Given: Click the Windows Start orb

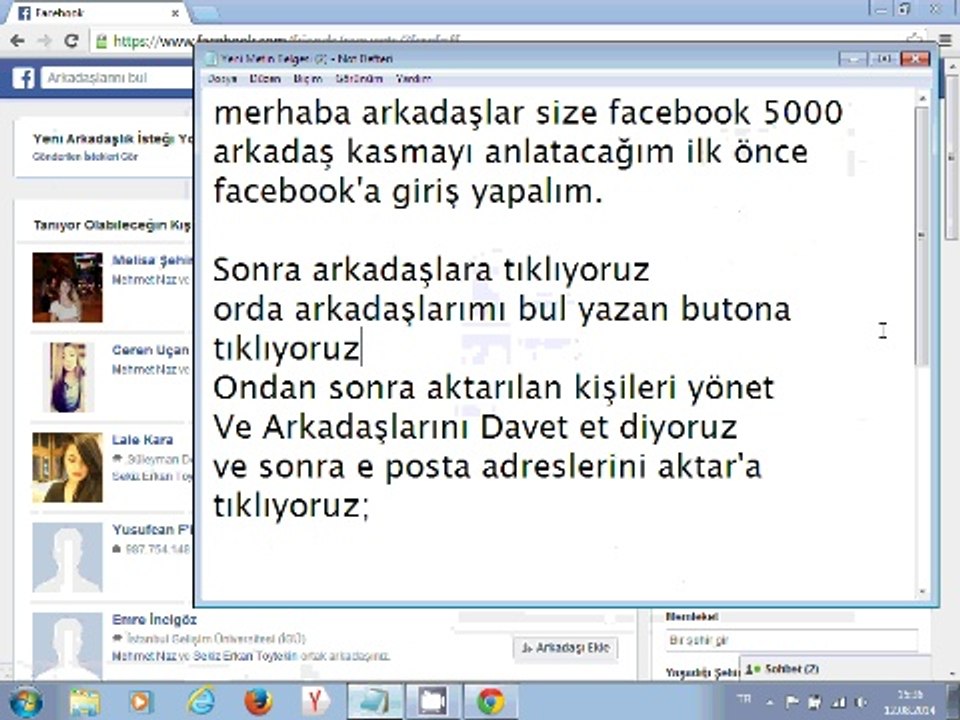Looking at the screenshot, I should pos(26,702).
